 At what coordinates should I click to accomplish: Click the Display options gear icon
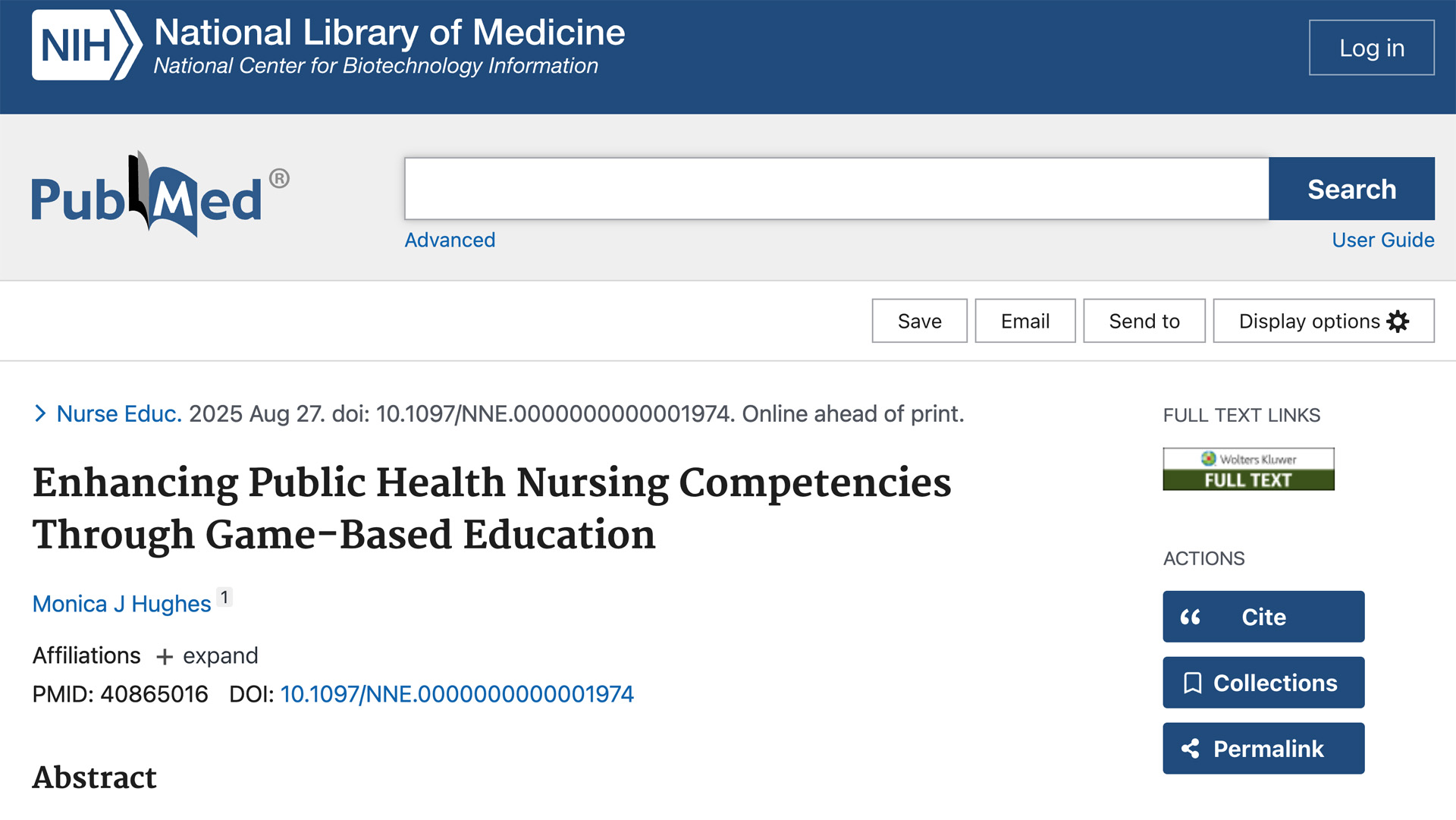click(1398, 322)
